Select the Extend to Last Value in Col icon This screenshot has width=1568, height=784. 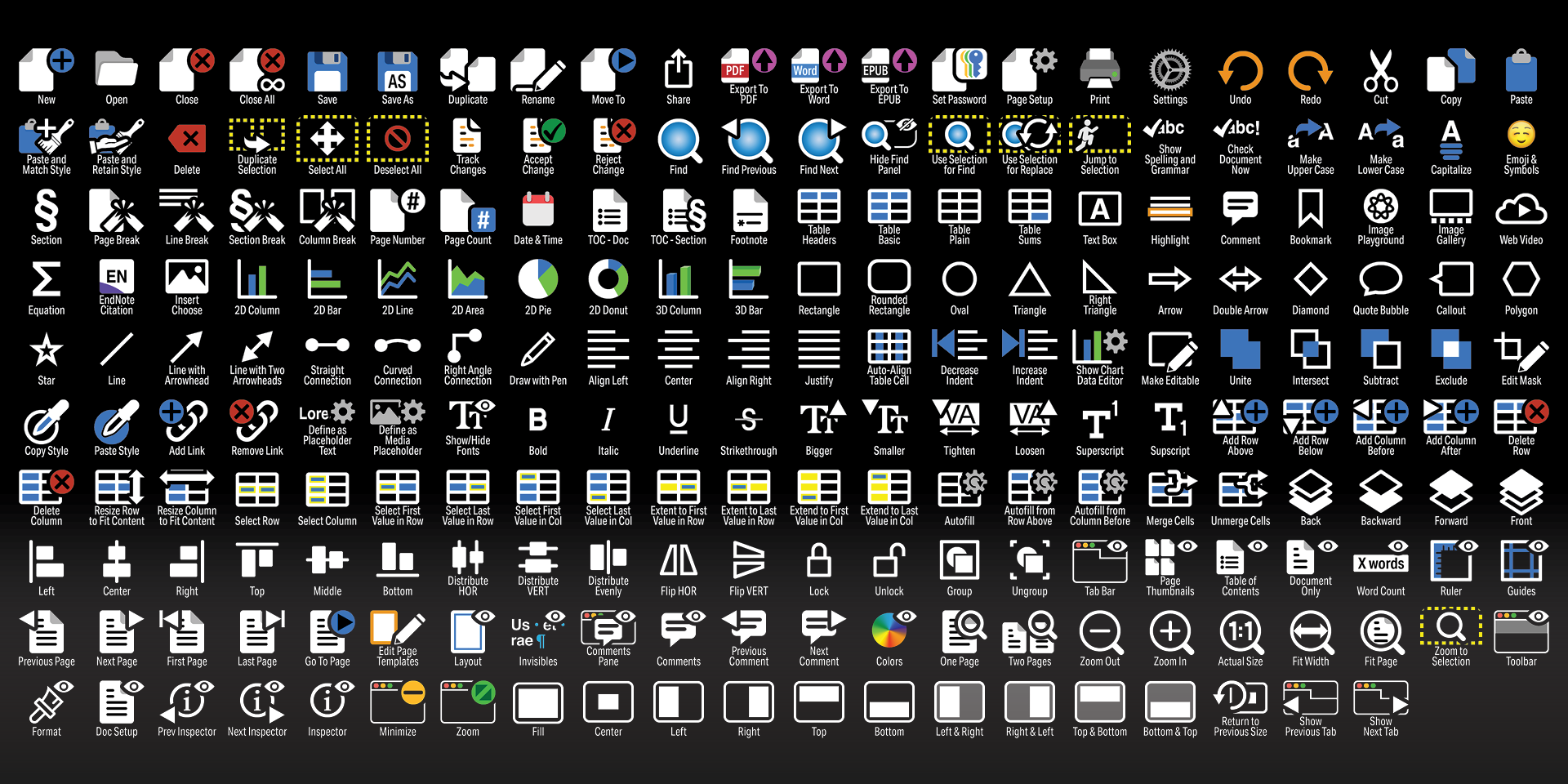click(889, 488)
